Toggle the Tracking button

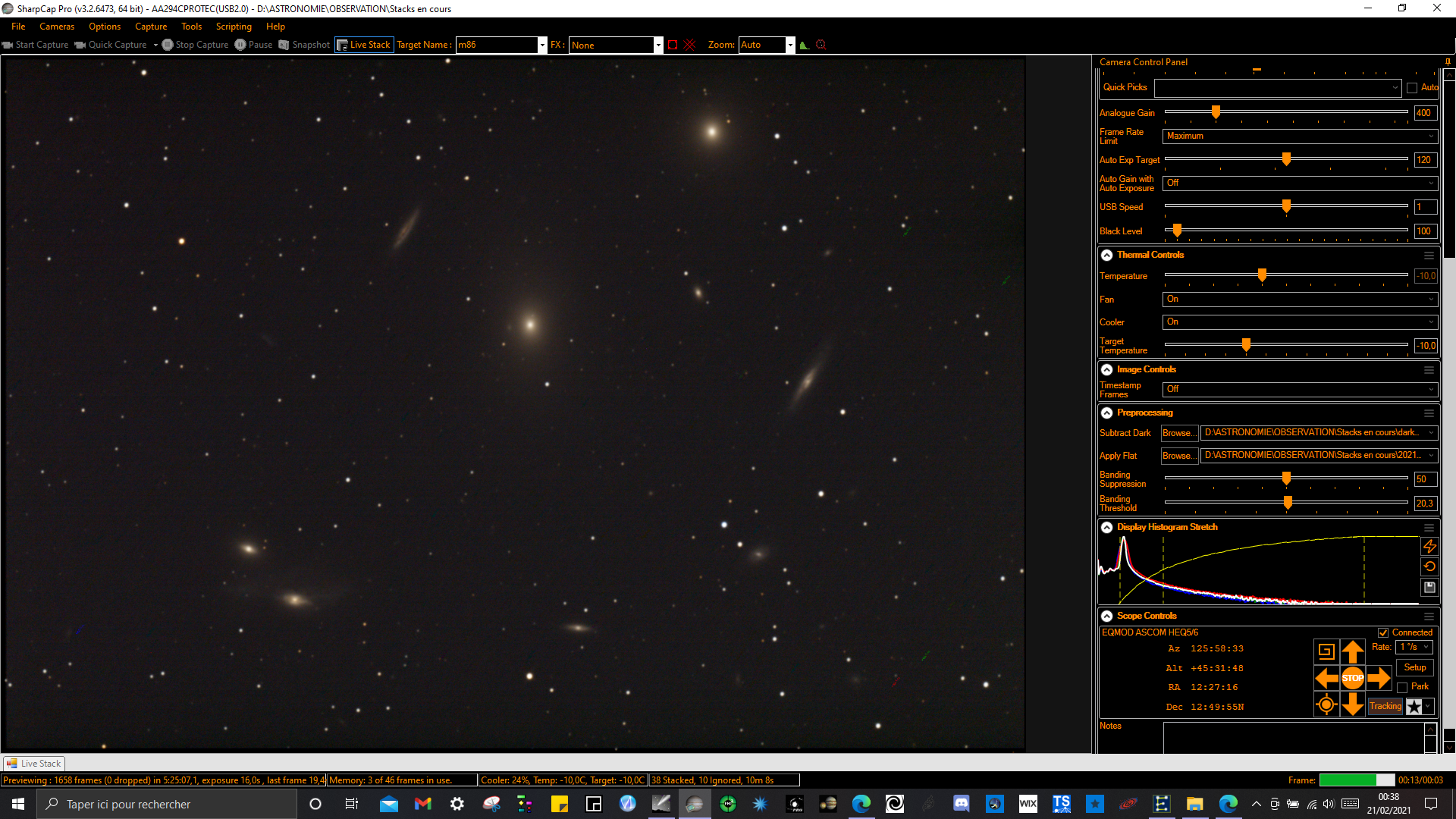click(x=1385, y=707)
